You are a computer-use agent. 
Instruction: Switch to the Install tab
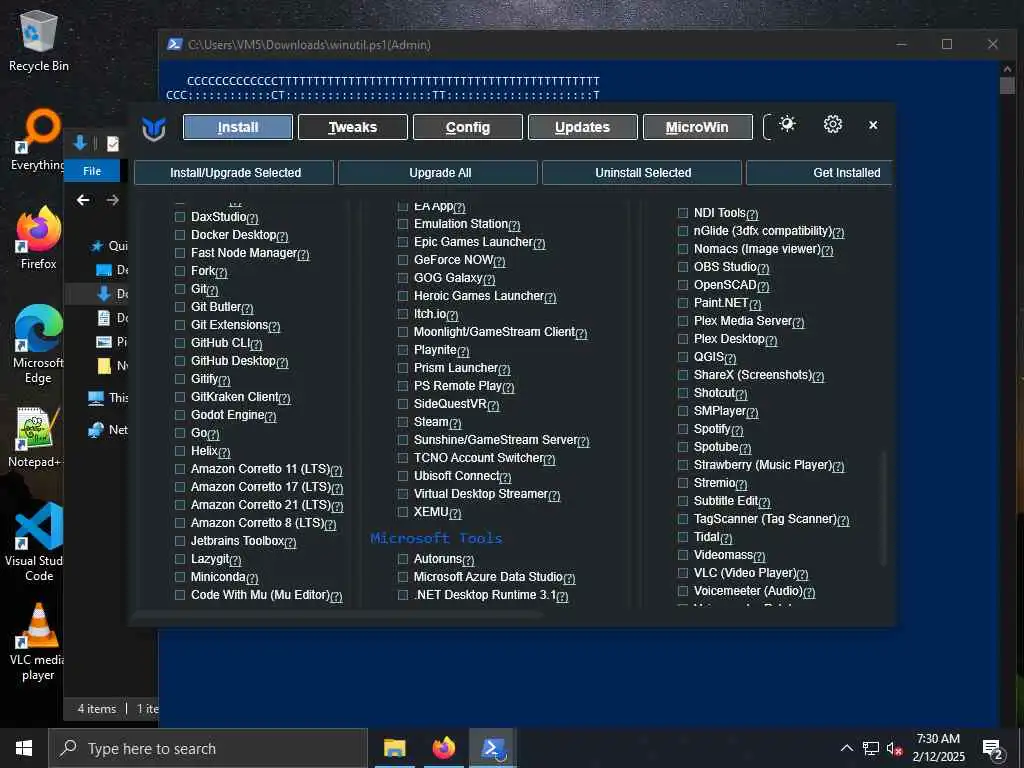(238, 127)
